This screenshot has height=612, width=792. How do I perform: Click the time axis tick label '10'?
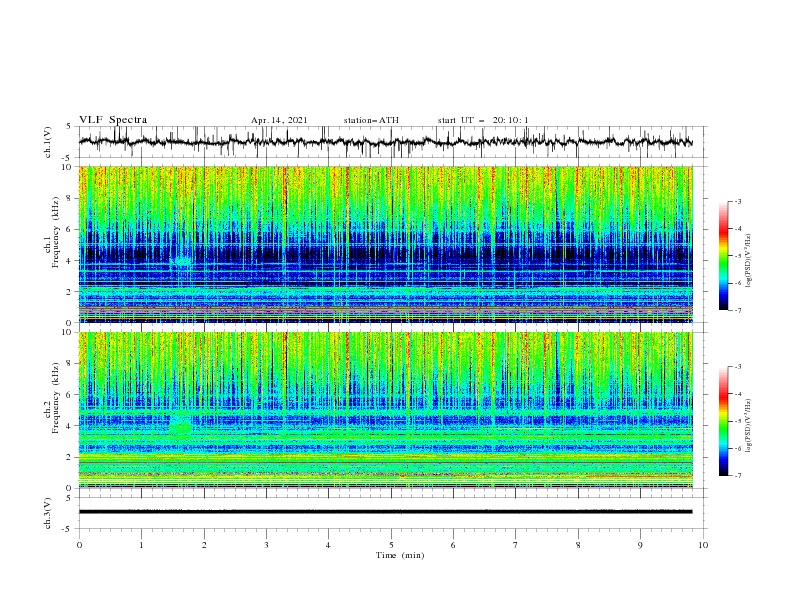click(x=703, y=545)
